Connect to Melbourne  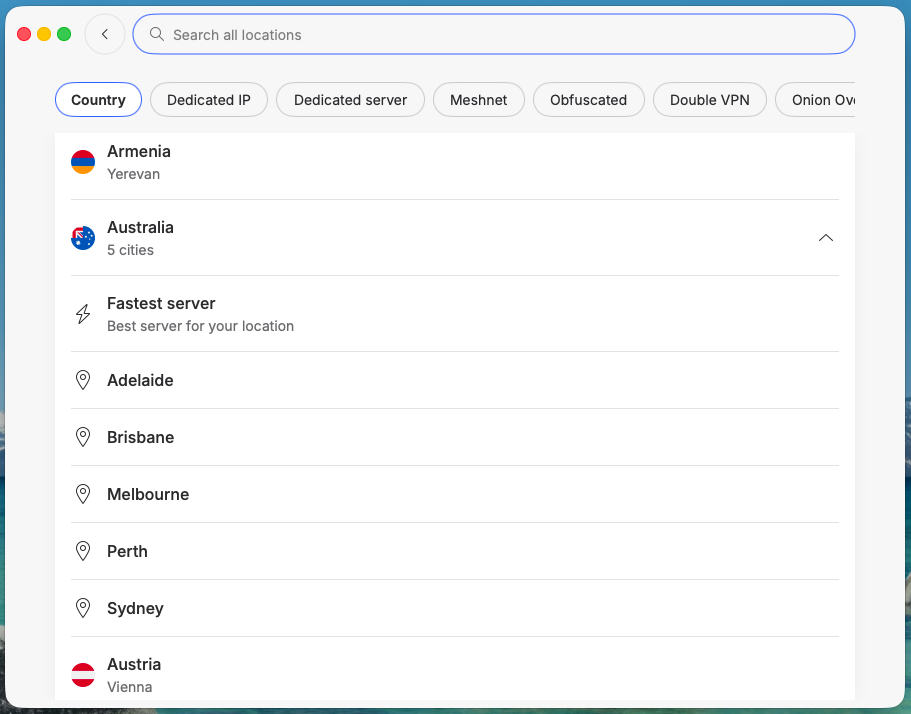[x=455, y=494]
